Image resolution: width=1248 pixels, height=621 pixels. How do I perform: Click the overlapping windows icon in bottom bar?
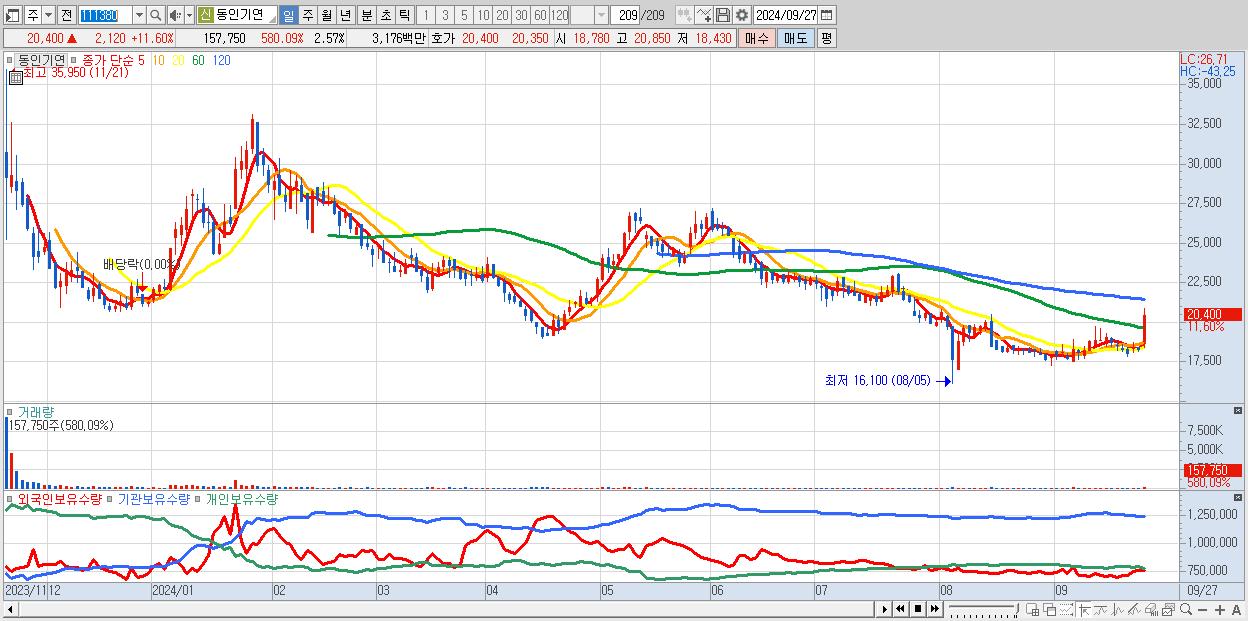tap(1050, 609)
